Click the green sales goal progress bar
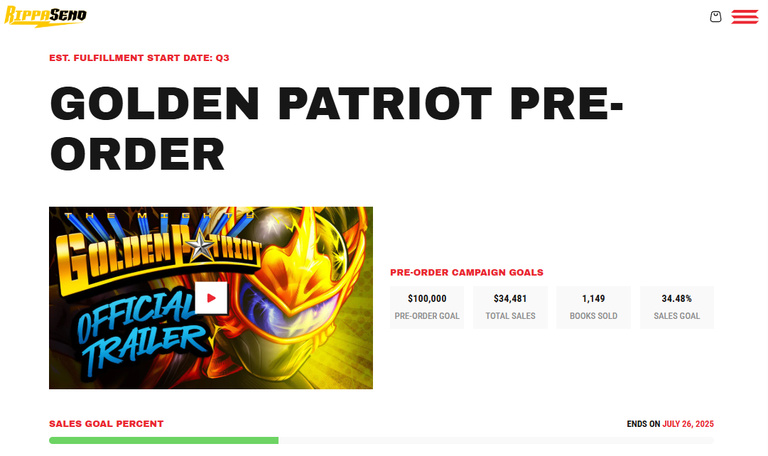 coord(164,440)
